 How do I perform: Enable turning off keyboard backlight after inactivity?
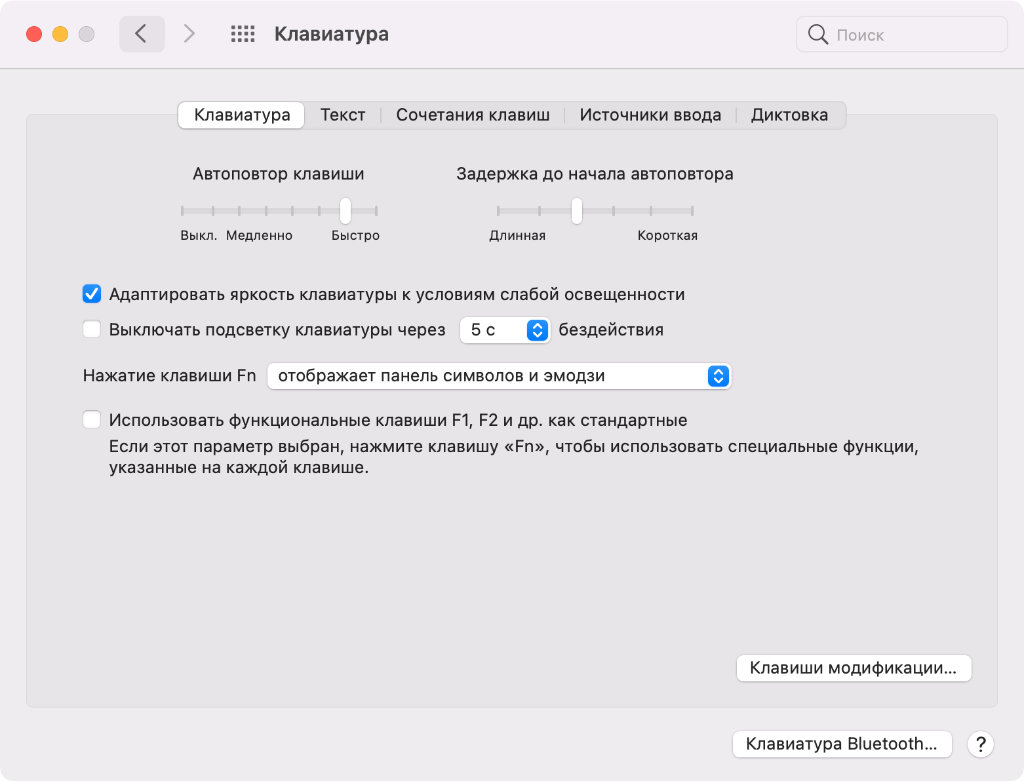[x=92, y=329]
